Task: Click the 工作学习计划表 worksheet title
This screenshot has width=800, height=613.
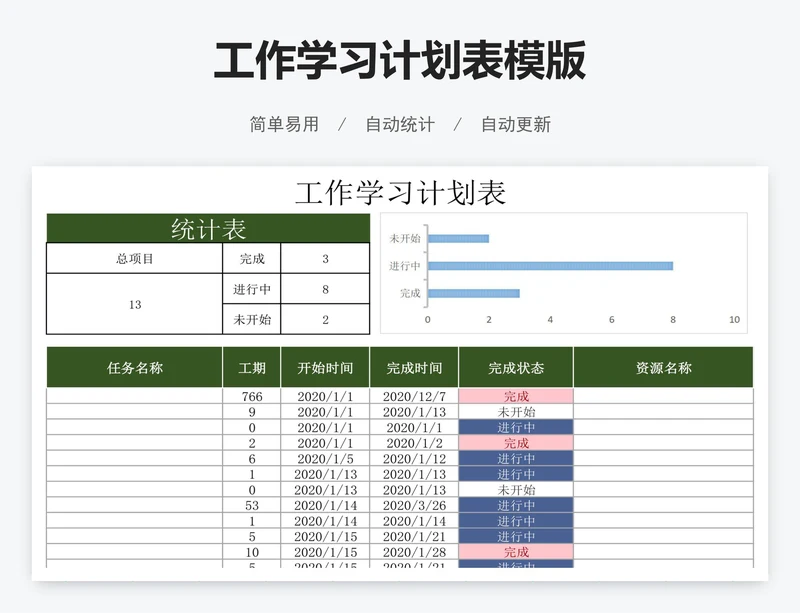Action: (400, 192)
